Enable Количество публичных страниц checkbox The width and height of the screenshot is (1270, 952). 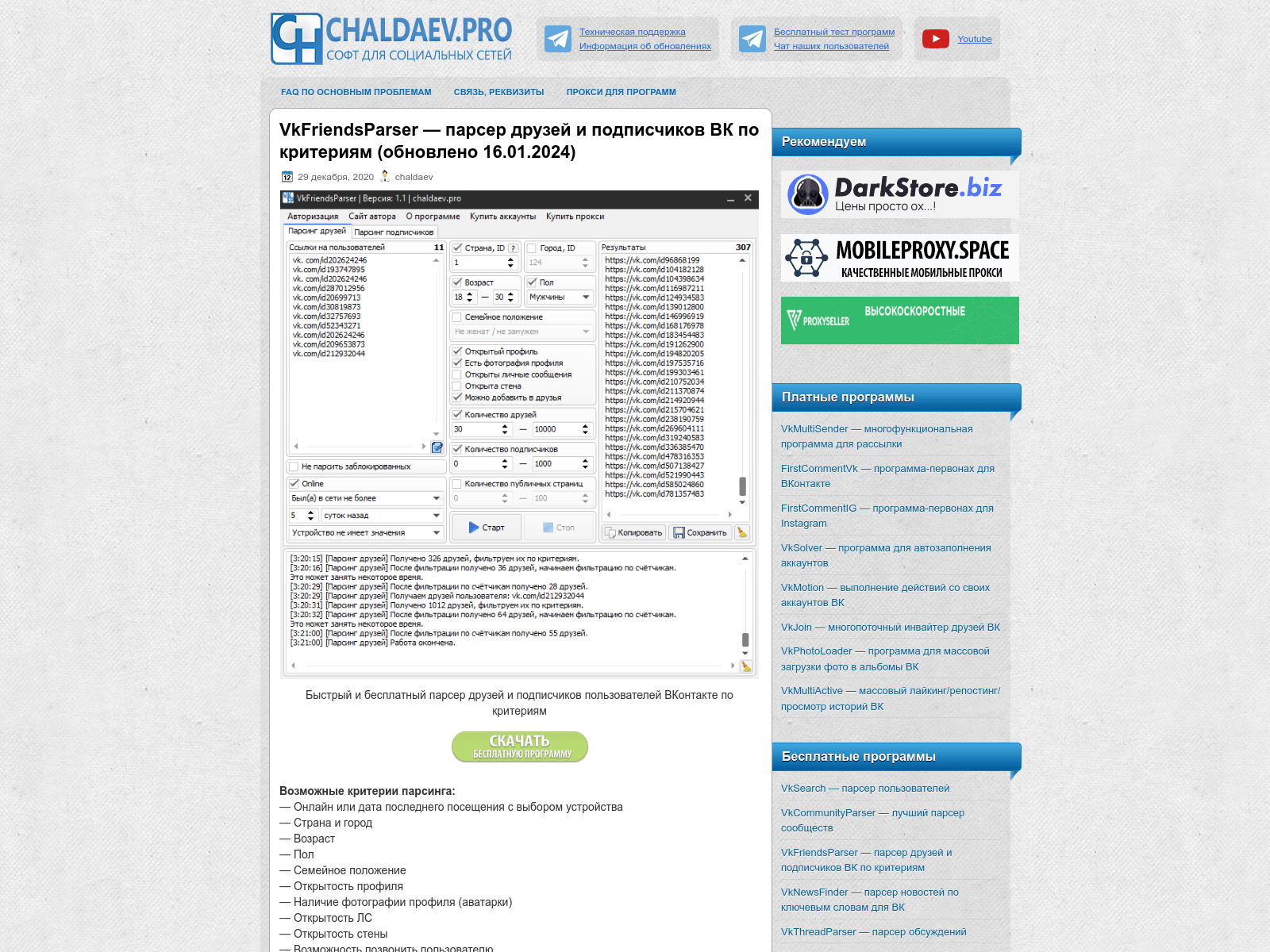(x=457, y=484)
